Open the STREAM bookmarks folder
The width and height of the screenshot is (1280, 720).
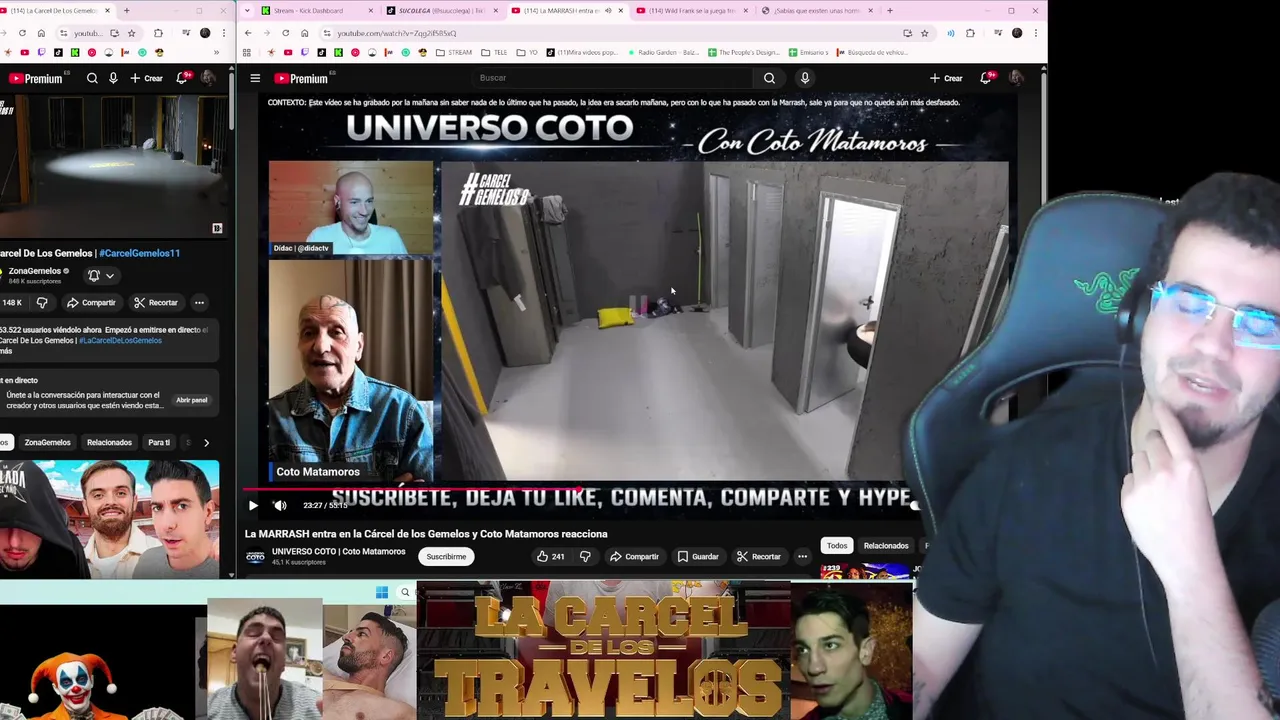[x=453, y=53]
